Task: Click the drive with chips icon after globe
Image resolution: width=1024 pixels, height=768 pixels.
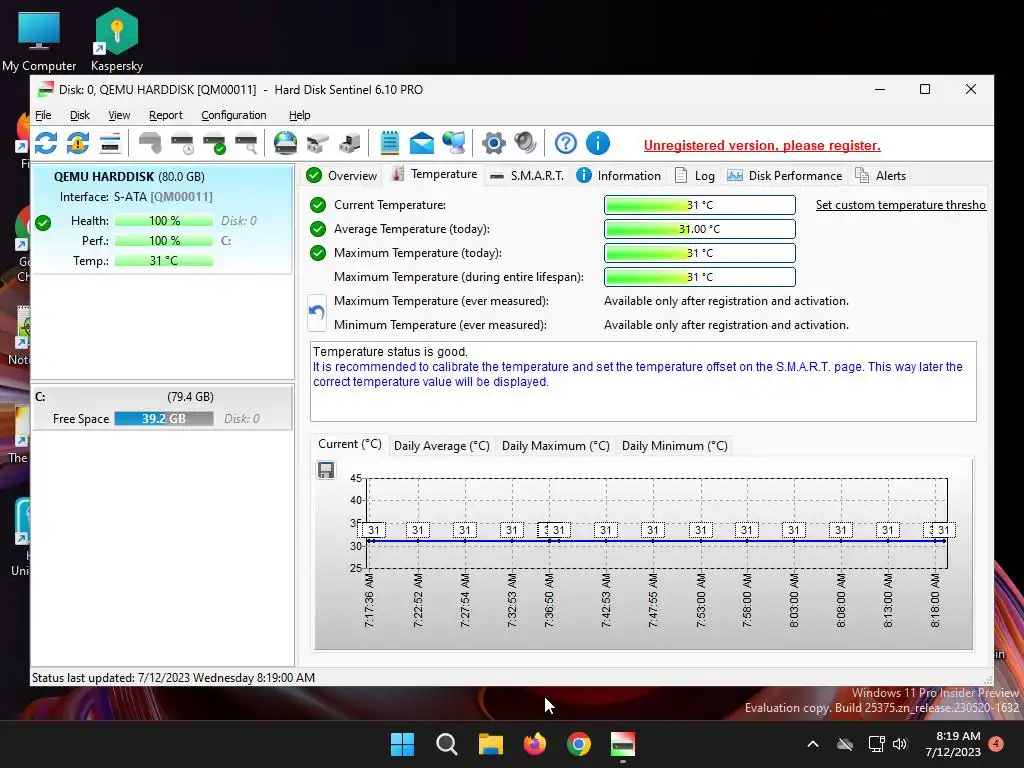Action: tap(317, 143)
